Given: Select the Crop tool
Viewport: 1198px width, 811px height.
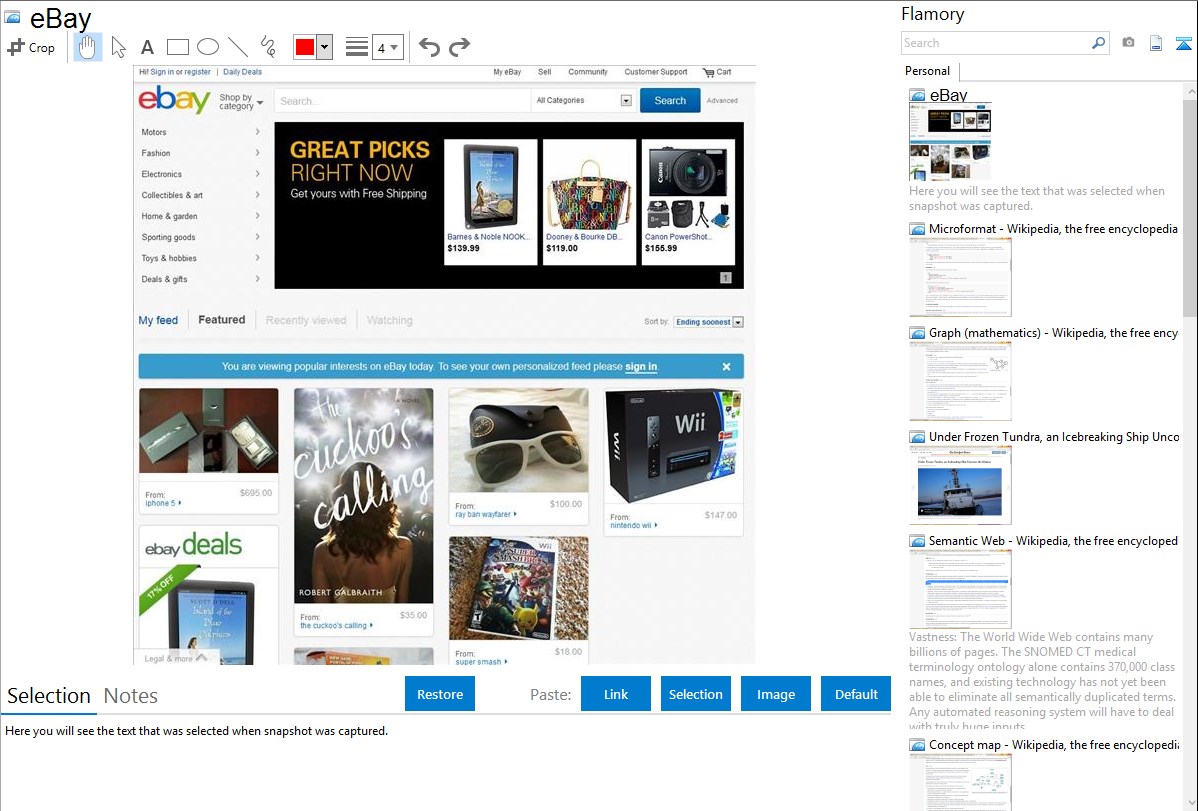Looking at the screenshot, I should [31, 47].
